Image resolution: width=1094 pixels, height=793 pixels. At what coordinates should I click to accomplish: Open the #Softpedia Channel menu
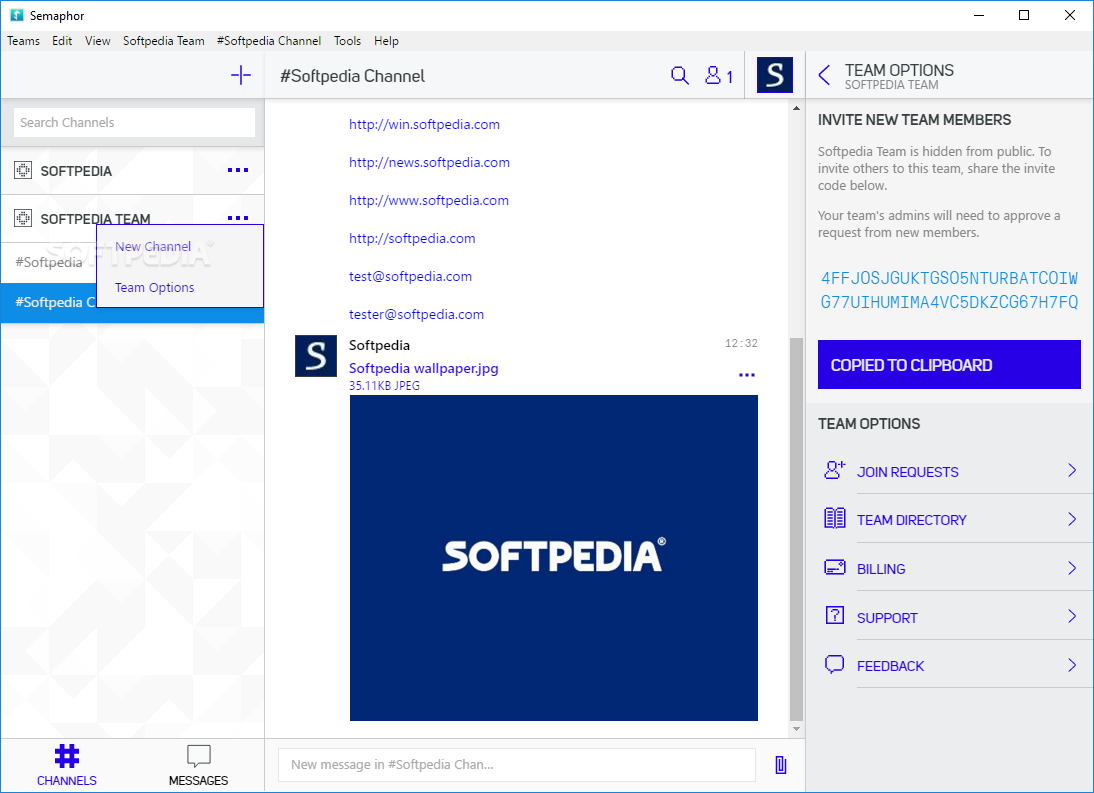(269, 40)
